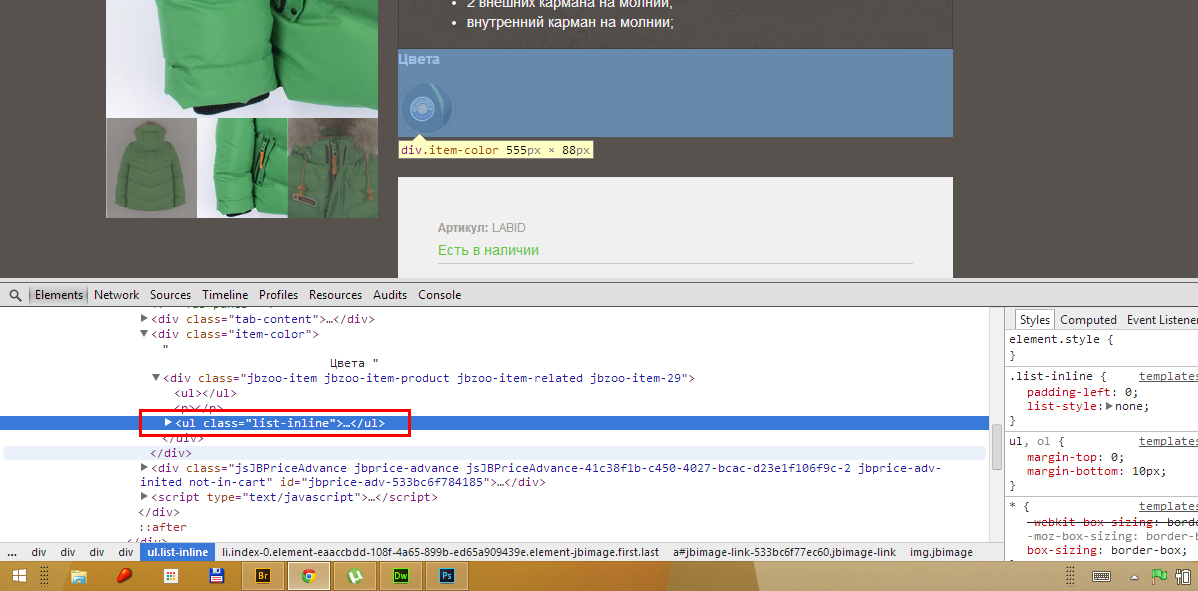
Task: Open the red chili pepper taskbar app
Action: point(125,576)
